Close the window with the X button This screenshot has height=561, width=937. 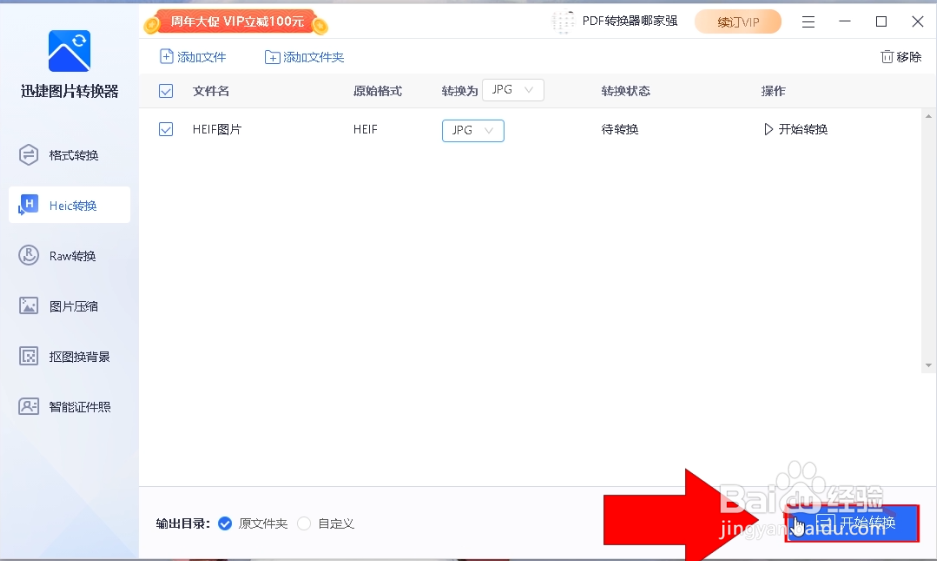(917, 22)
